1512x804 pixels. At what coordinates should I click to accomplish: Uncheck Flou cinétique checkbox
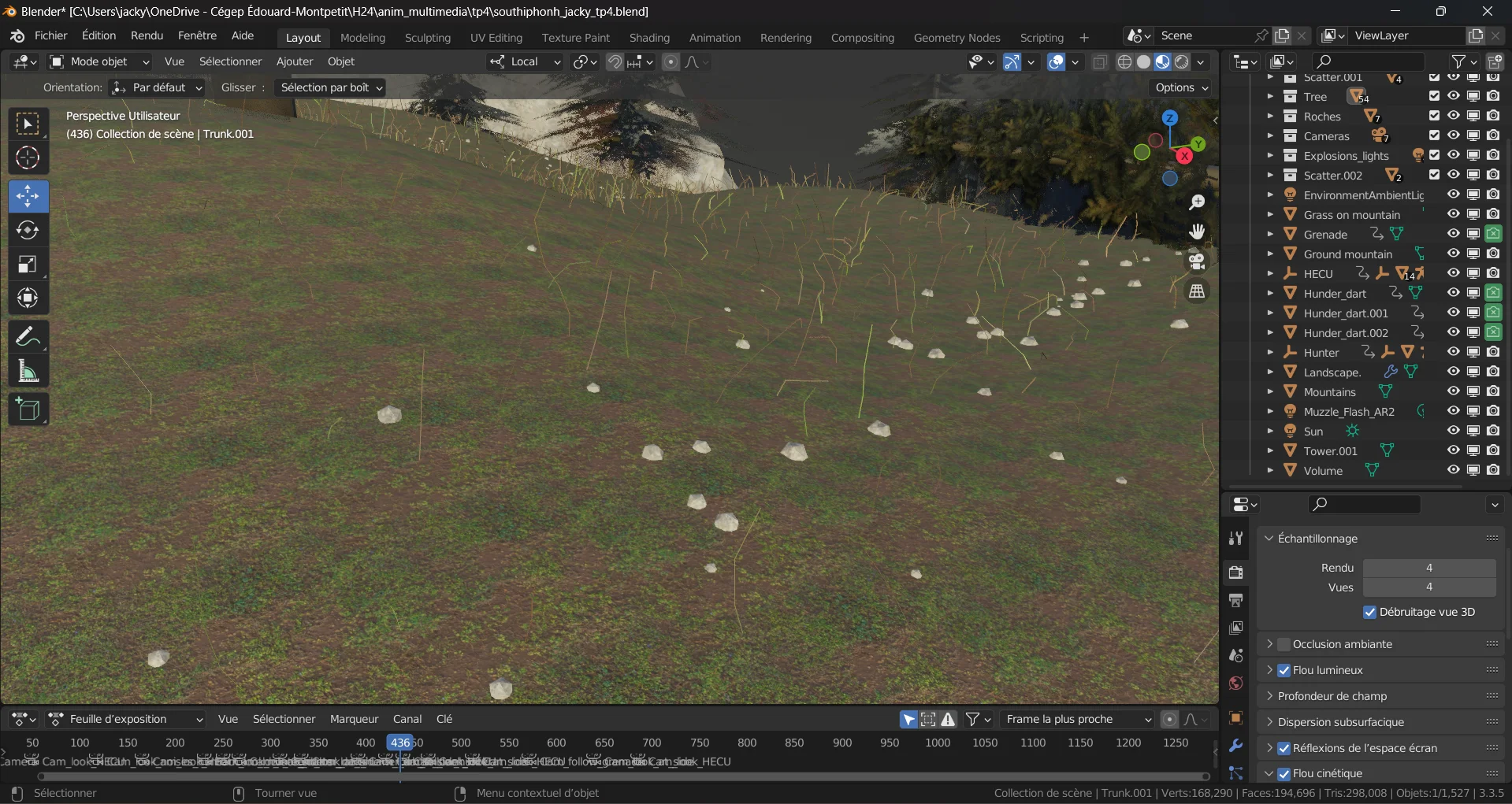point(1284,773)
